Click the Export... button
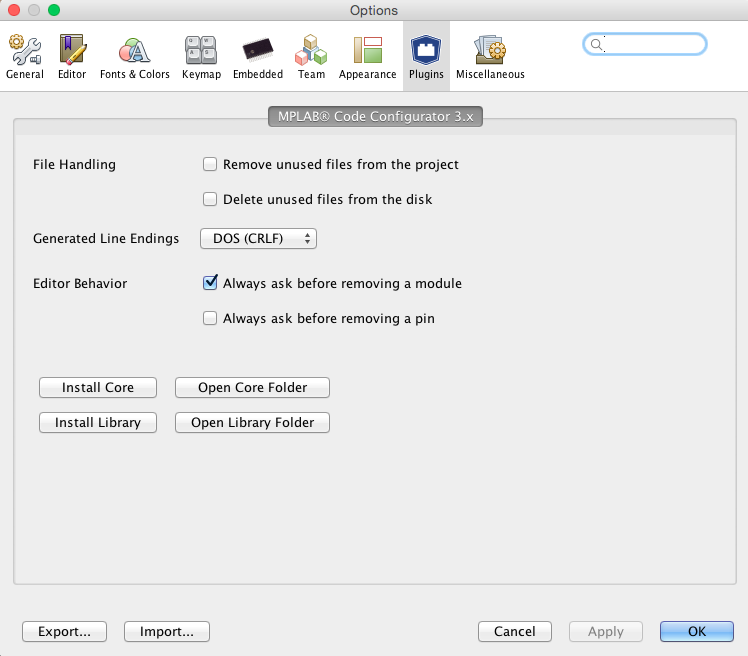This screenshot has width=748, height=656. tap(64, 632)
